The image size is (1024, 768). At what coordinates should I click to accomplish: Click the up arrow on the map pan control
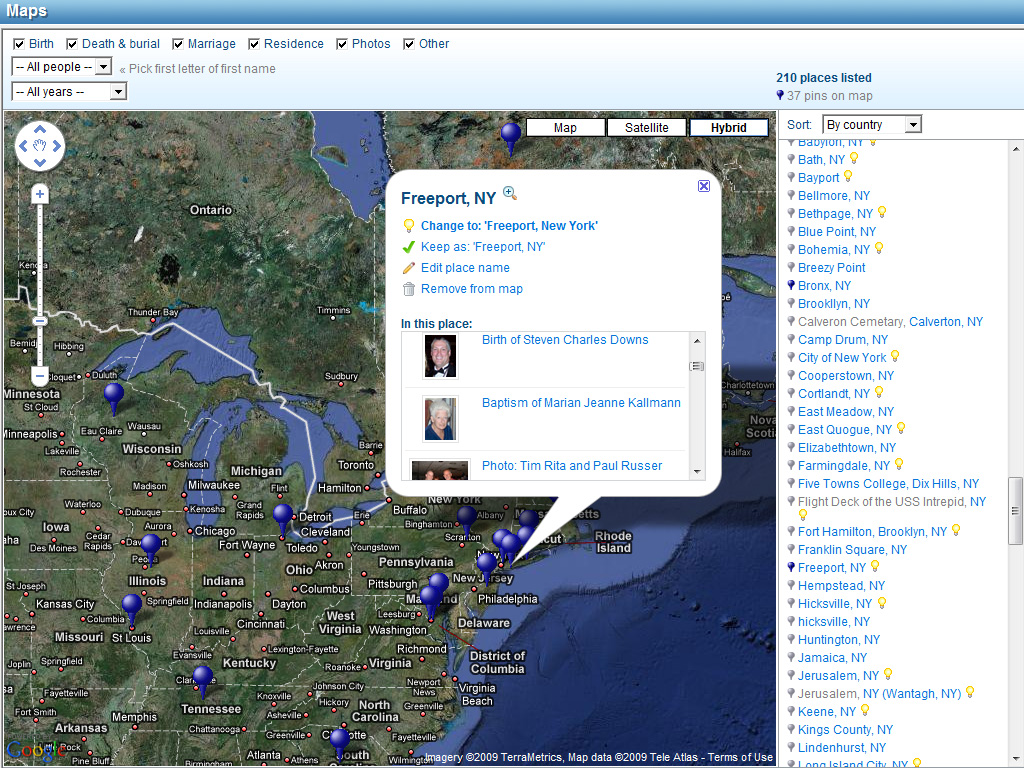(39, 128)
